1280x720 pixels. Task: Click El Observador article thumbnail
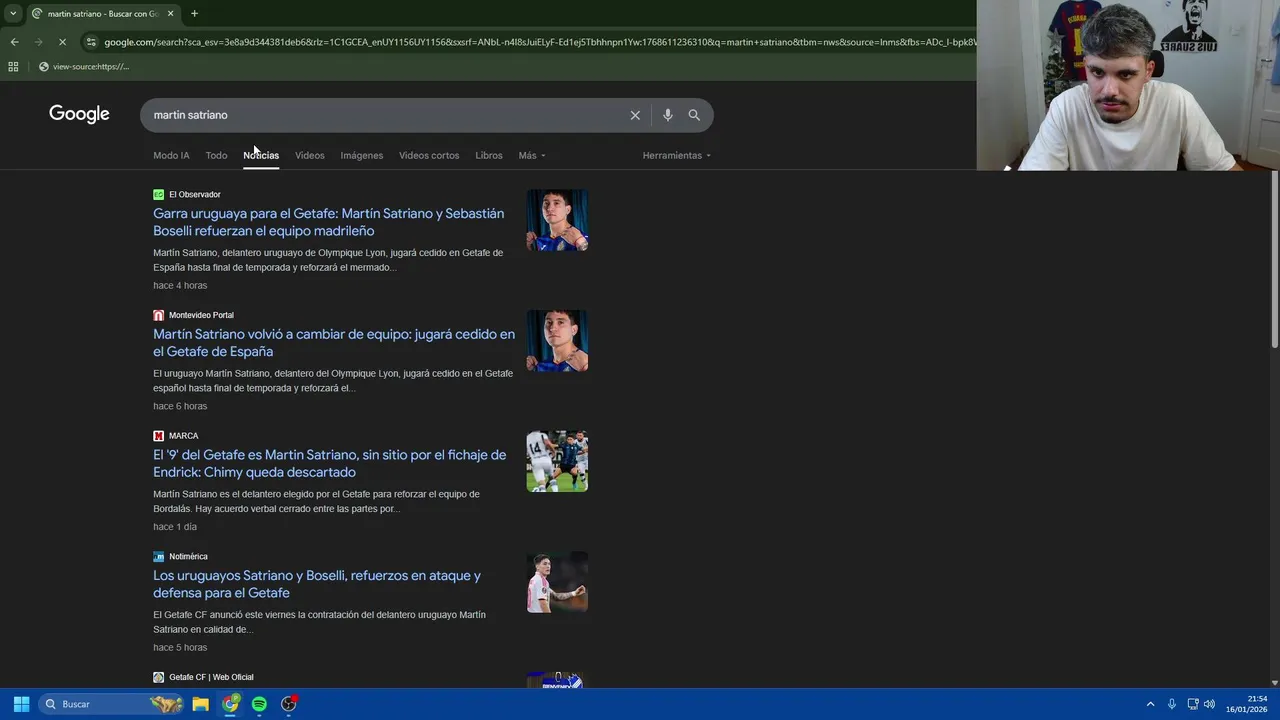557,220
